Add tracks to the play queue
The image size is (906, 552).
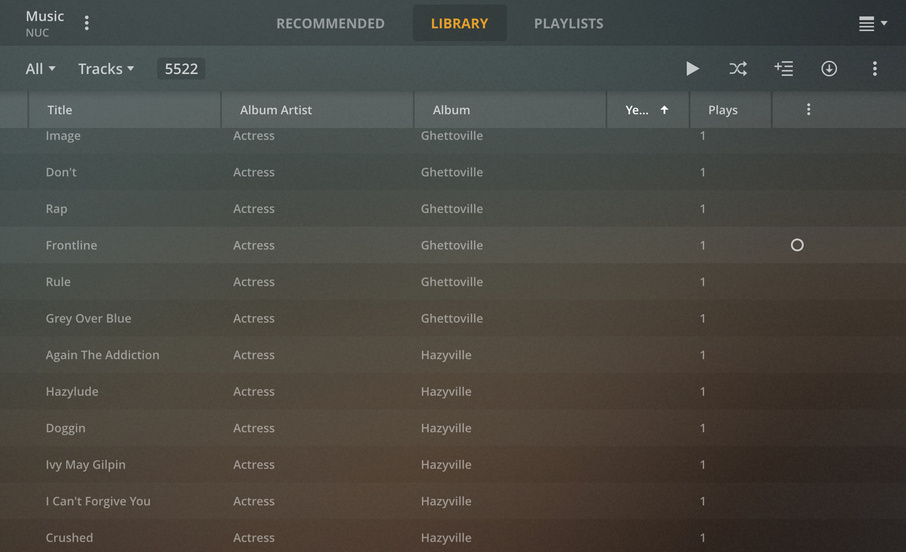click(x=784, y=69)
